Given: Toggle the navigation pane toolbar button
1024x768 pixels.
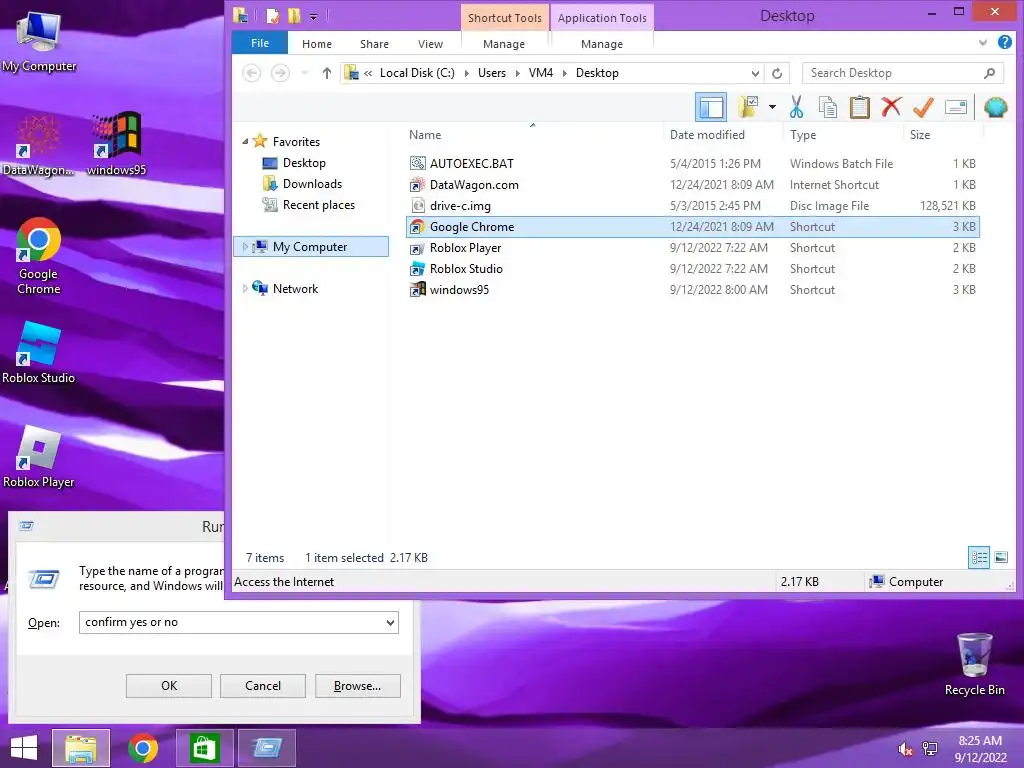Looking at the screenshot, I should click(711, 107).
